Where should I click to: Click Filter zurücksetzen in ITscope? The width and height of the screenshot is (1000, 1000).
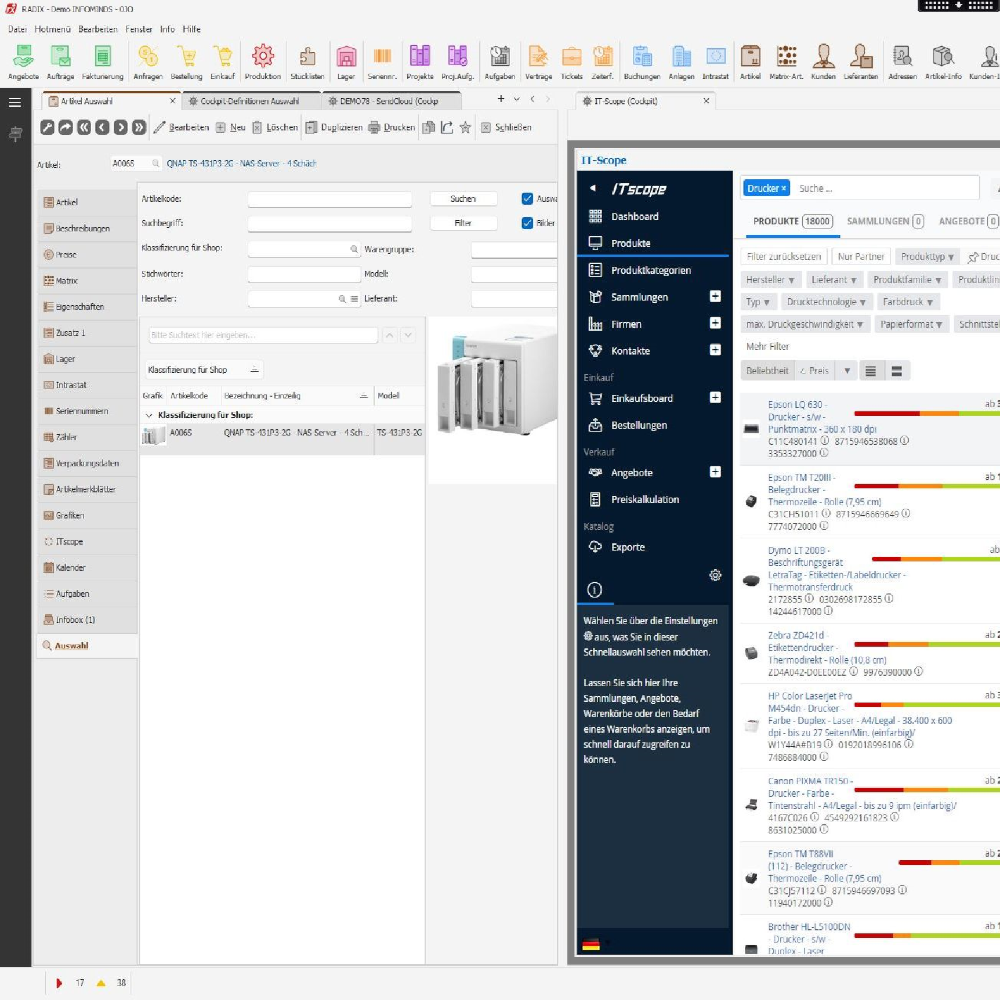point(784,256)
